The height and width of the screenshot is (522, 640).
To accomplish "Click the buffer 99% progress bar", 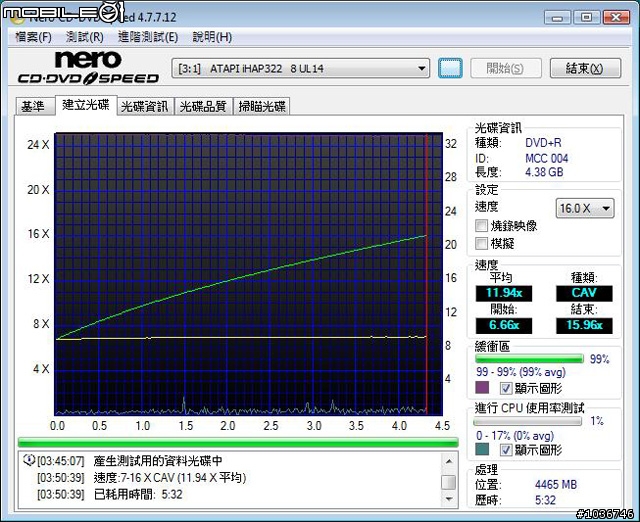I will [529, 359].
